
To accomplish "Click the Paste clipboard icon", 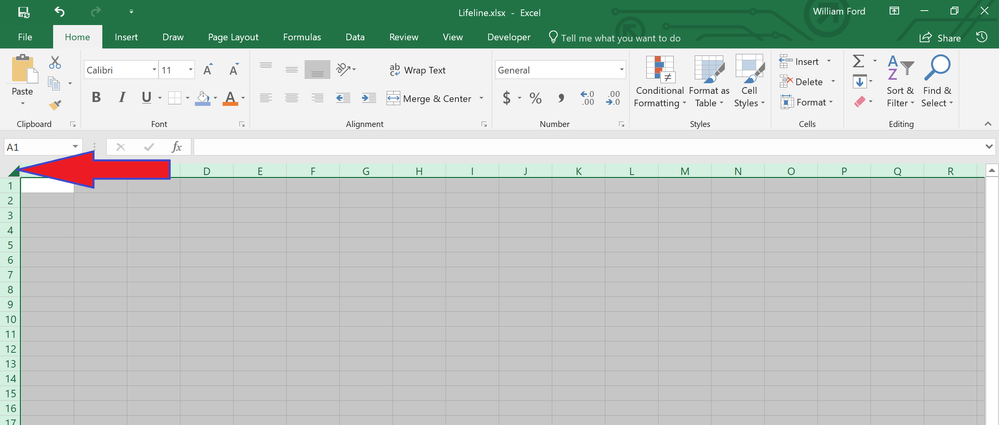I will click(23, 68).
